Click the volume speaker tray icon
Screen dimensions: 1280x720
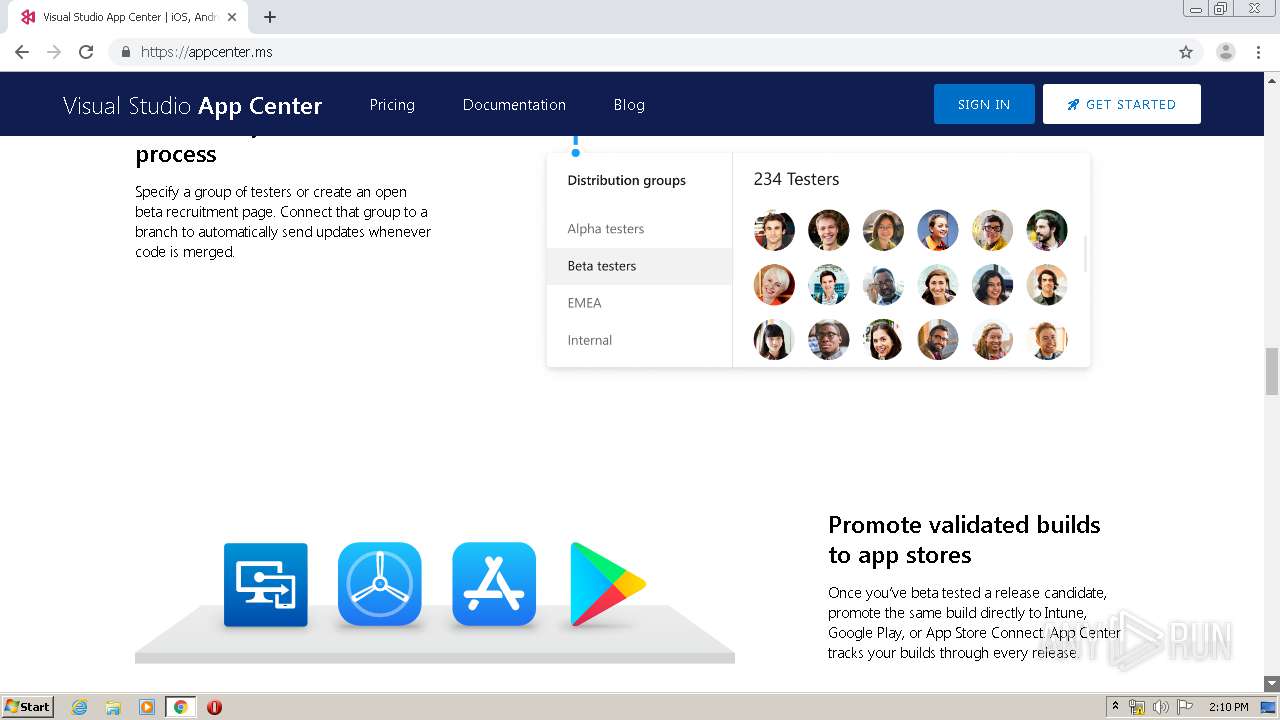[1160, 707]
